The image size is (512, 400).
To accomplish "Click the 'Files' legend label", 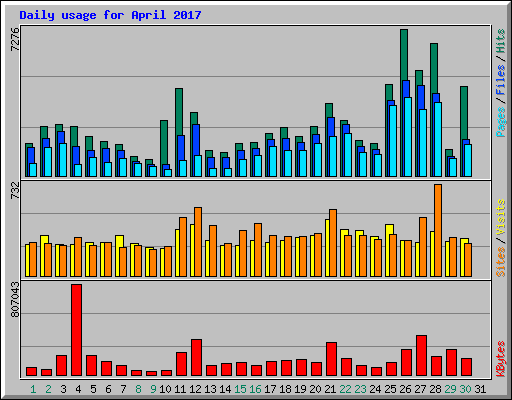I will [x=501, y=80].
